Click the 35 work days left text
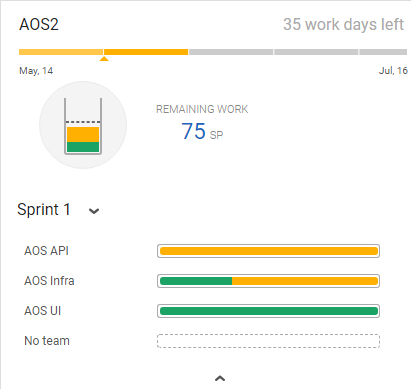 [343, 24]
